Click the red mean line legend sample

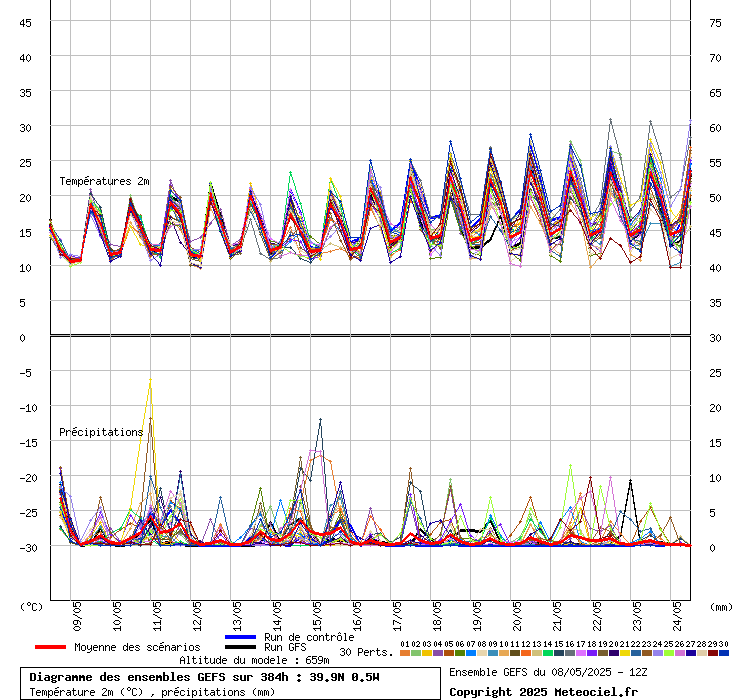(x=50, y=647)
